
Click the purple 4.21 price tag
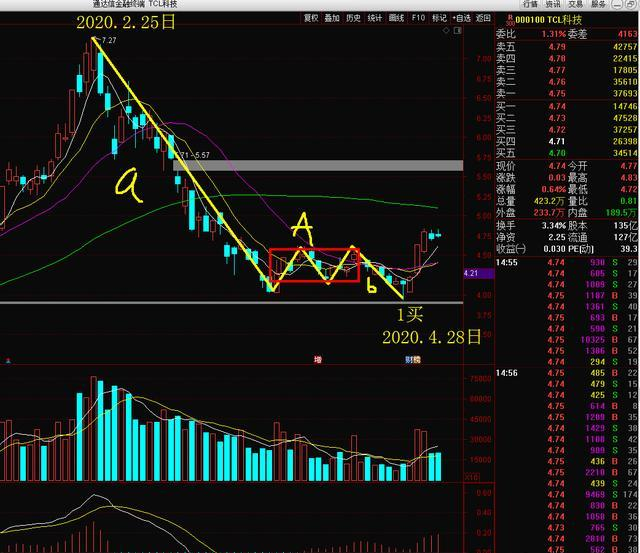478,273
